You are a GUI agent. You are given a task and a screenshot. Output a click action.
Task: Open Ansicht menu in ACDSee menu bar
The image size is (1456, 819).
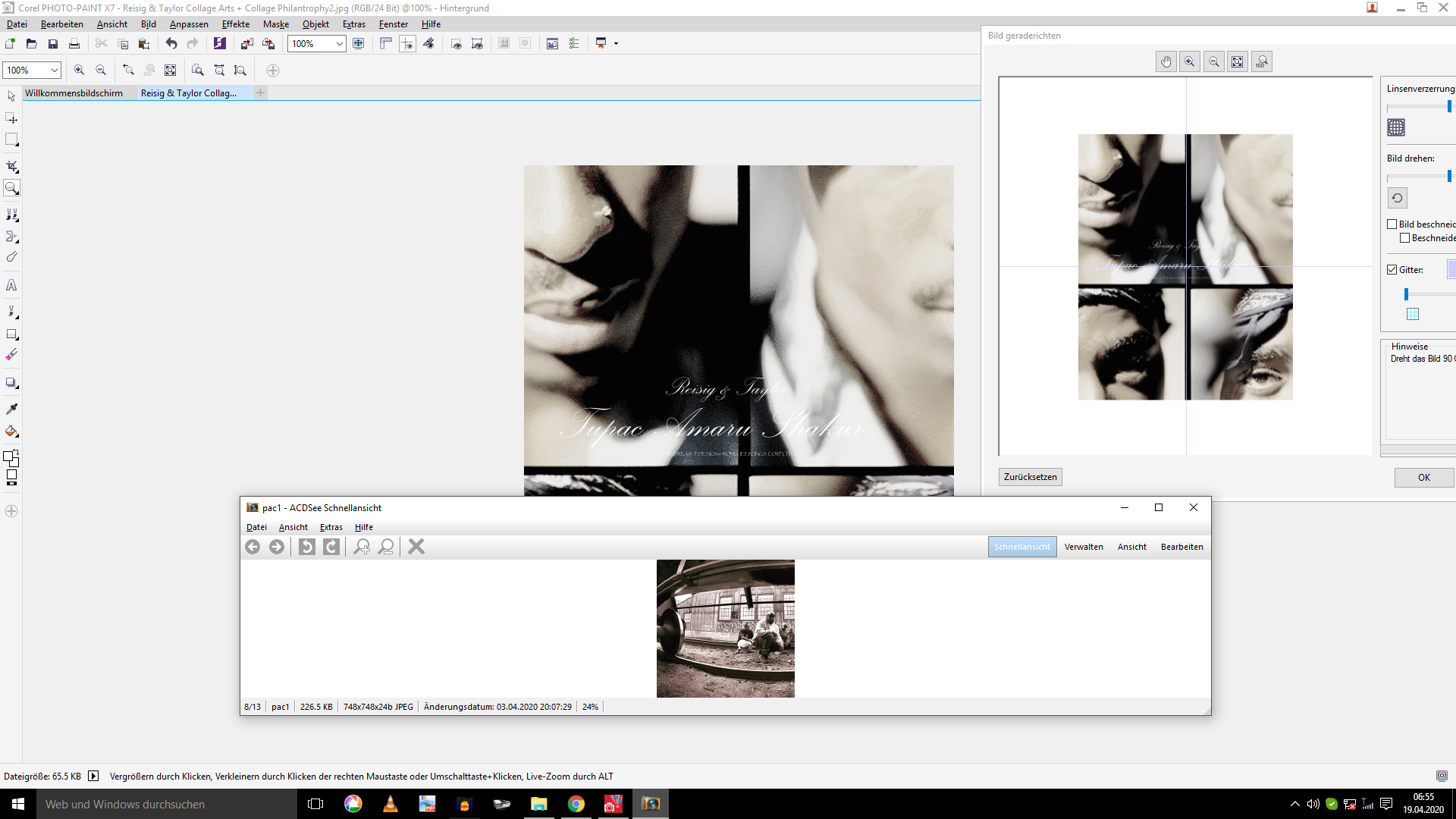293,527
